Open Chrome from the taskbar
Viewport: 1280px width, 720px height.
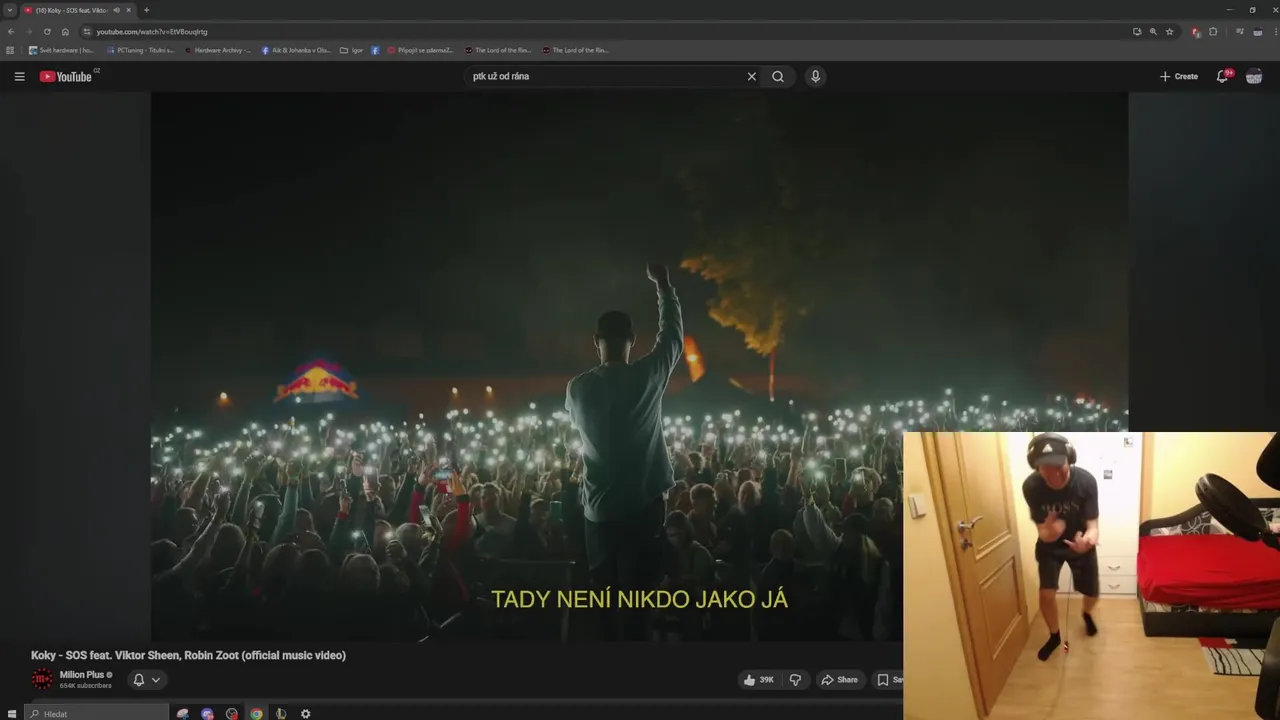(x=256, y=713)
